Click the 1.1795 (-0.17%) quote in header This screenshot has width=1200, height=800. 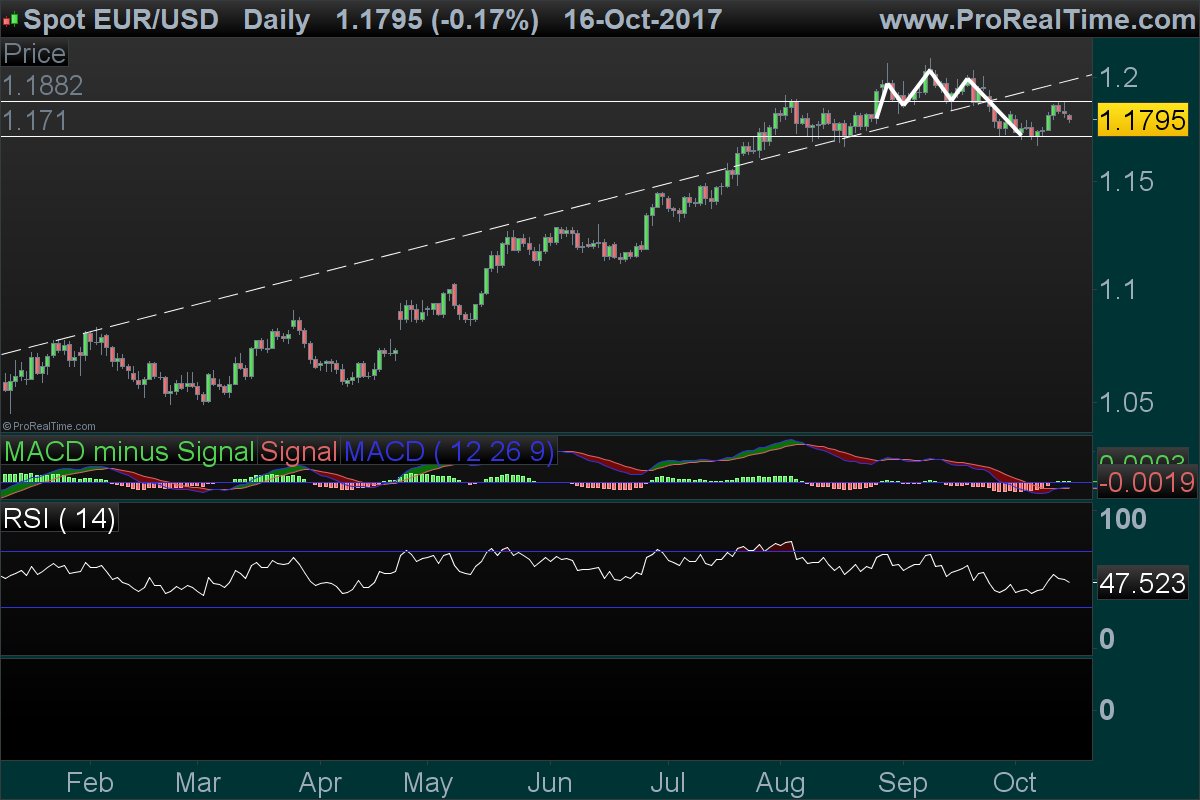click(439, 19)
